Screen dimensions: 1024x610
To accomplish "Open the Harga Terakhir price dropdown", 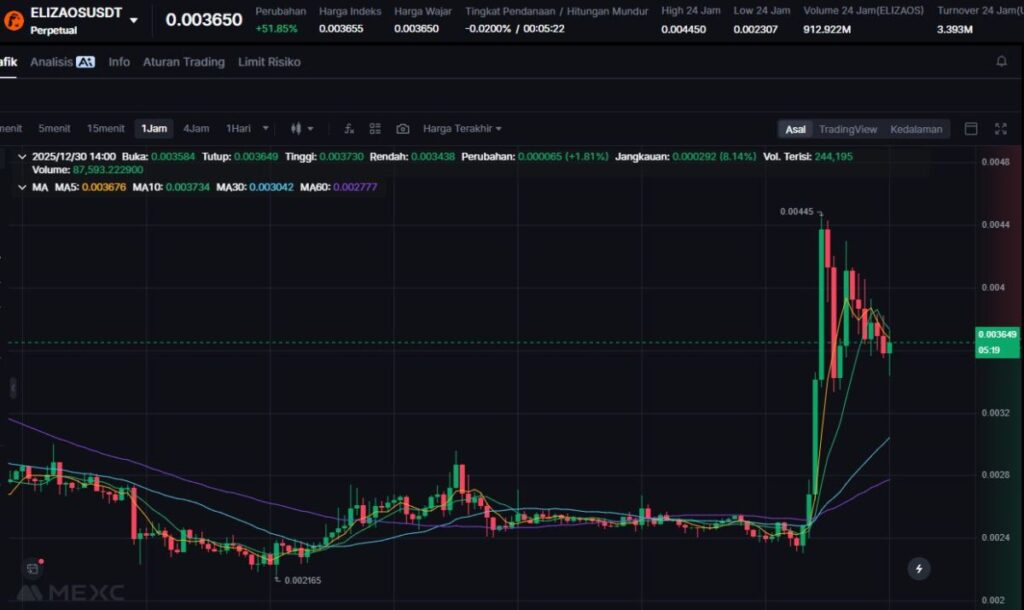I will 462,129.
